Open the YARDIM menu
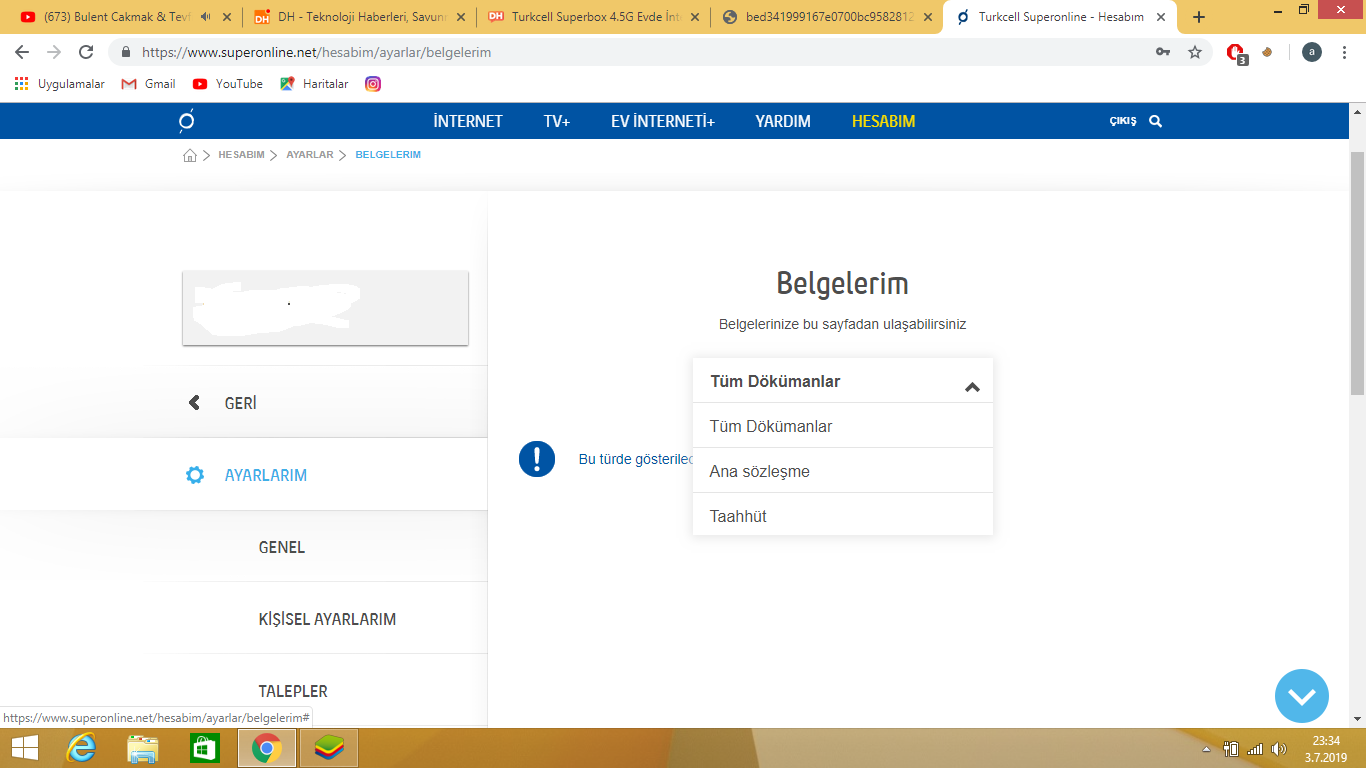Image resolution: width=1366 pixels, height=768 pixels. (783, 121)
